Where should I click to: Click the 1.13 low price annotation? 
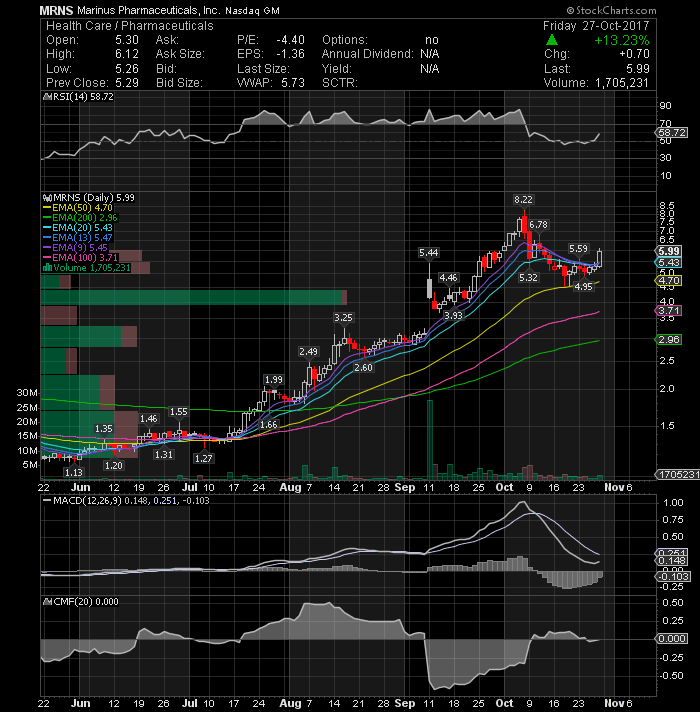[74, 472]
